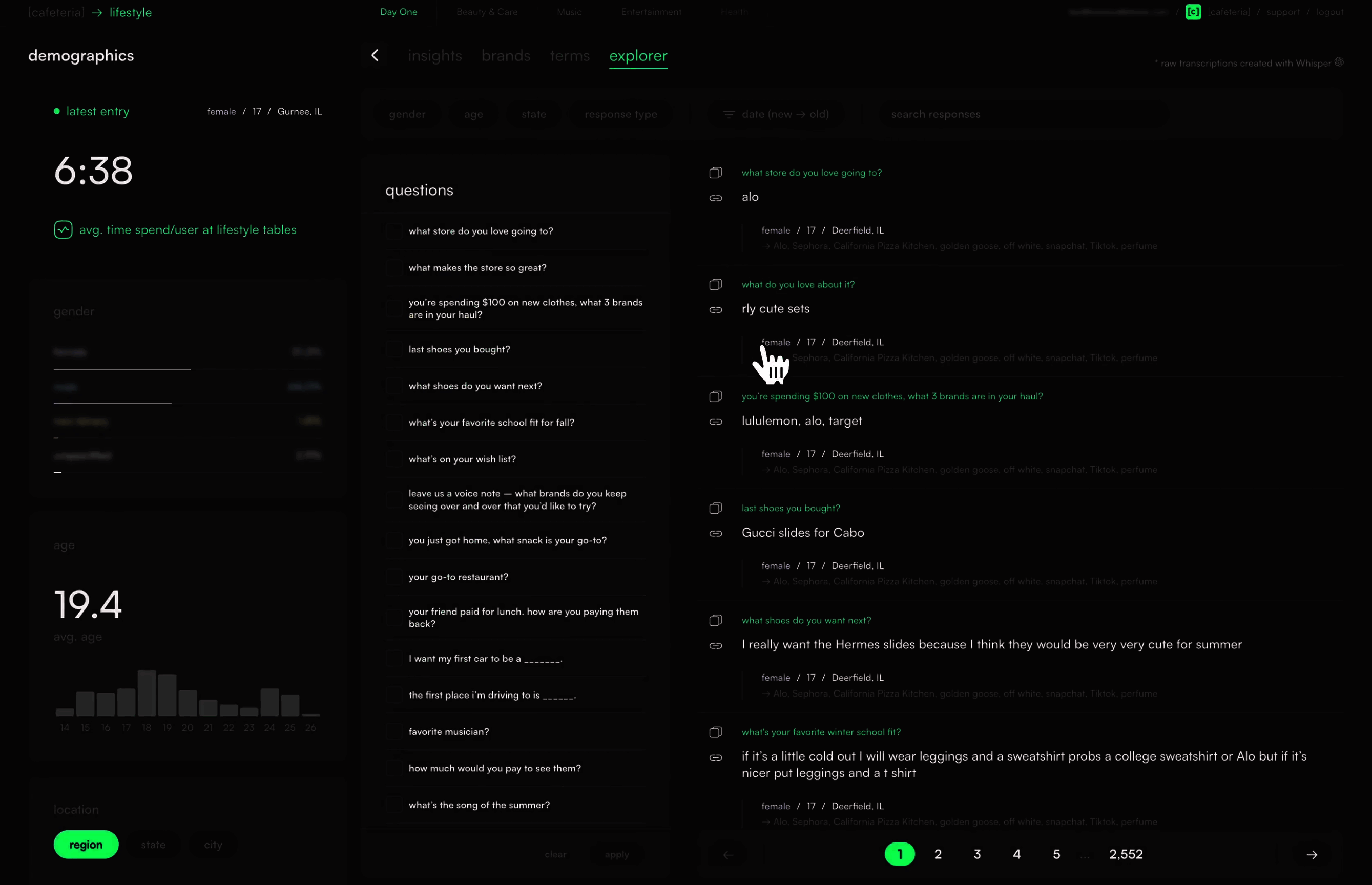
Task: Click link icon beside 'Gucci slides for Cabo'
Action: [x=715, y=533]
